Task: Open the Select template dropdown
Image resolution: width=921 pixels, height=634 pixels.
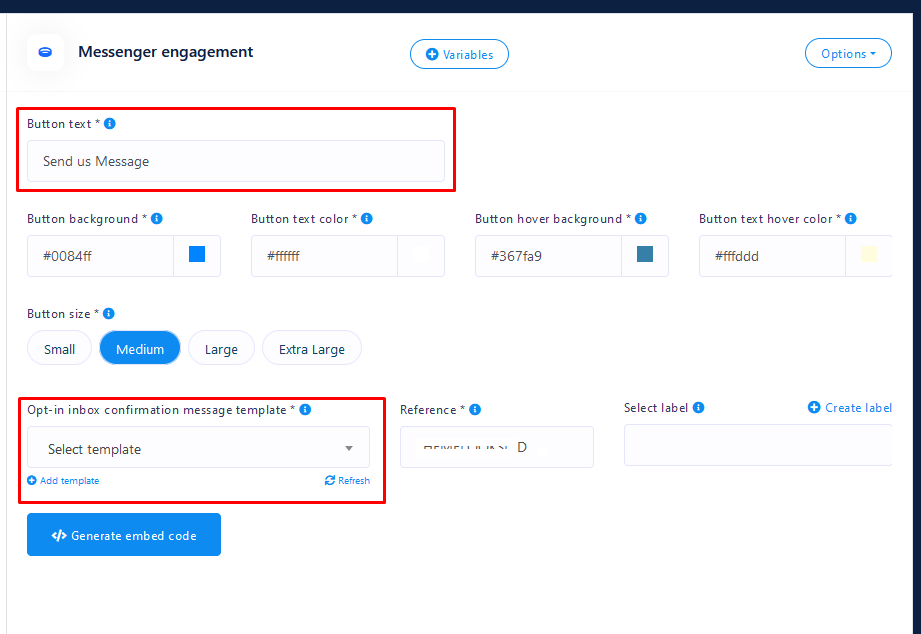Action: click(198, 449)
